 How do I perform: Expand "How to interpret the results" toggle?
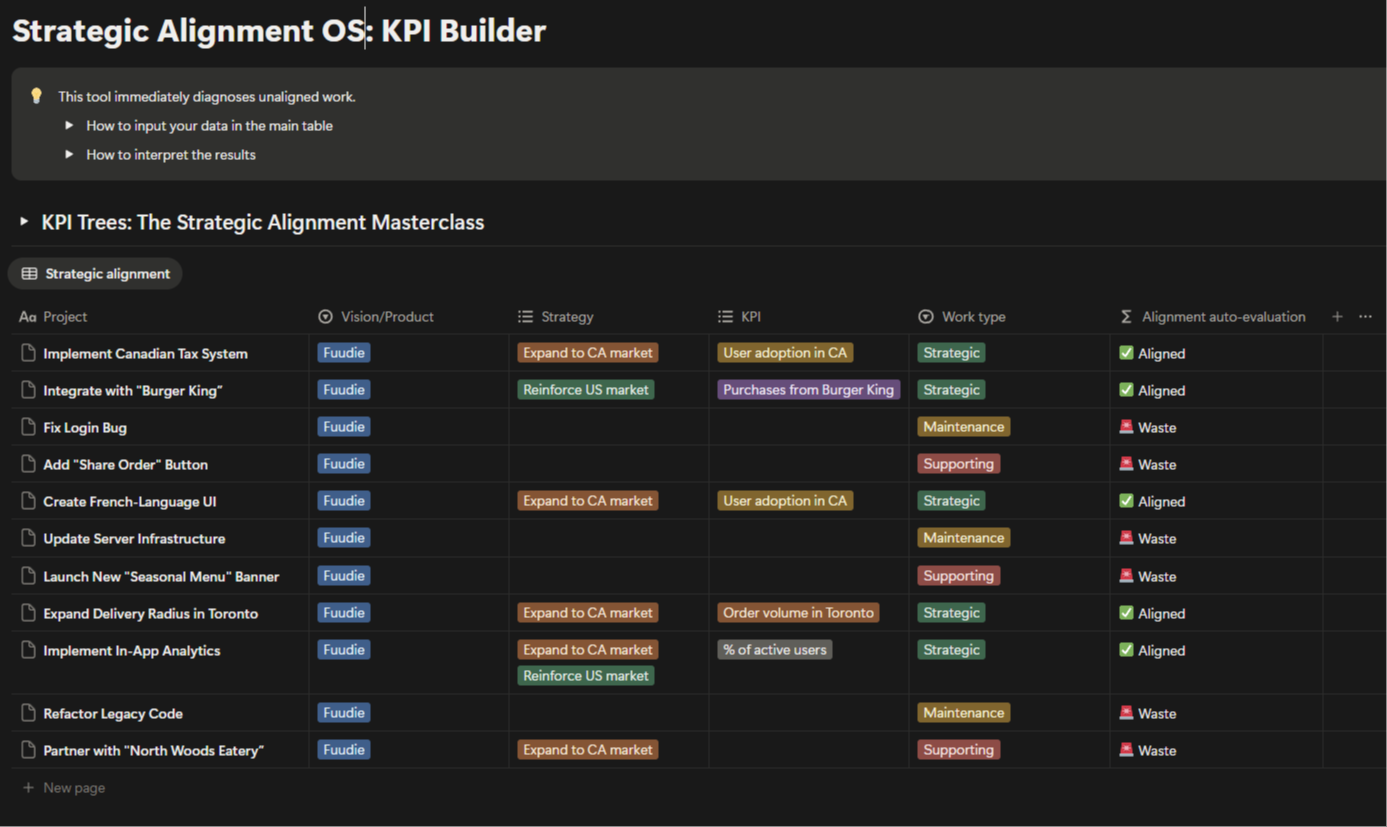click(69, 155)
